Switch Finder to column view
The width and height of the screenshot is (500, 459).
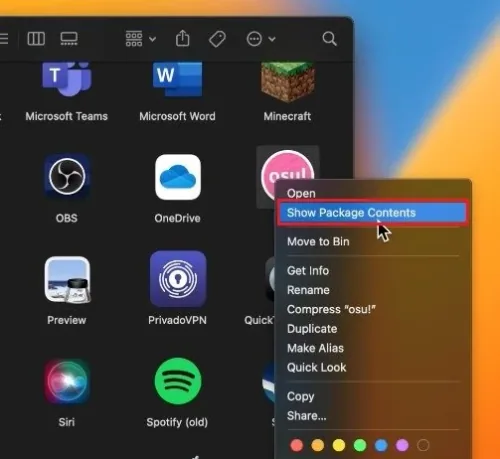36,39
